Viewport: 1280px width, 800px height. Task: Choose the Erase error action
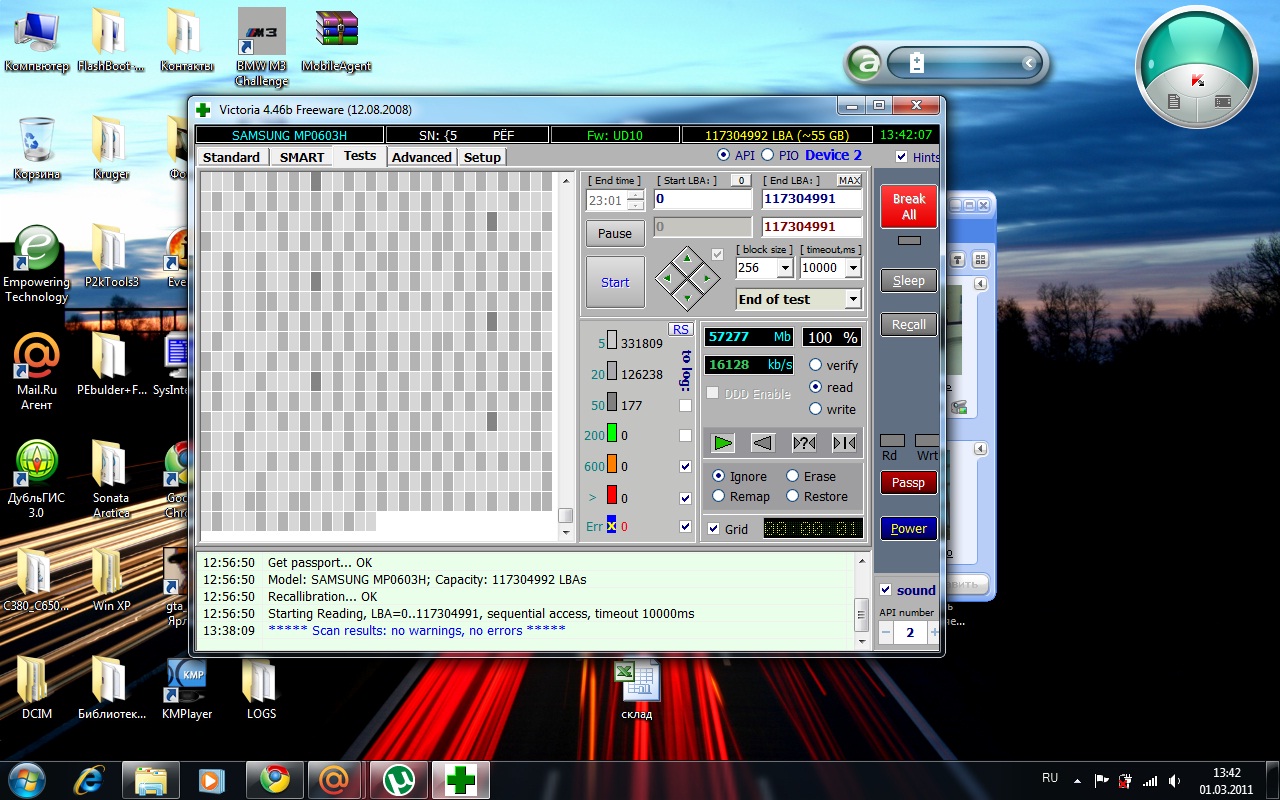(792, 476)
